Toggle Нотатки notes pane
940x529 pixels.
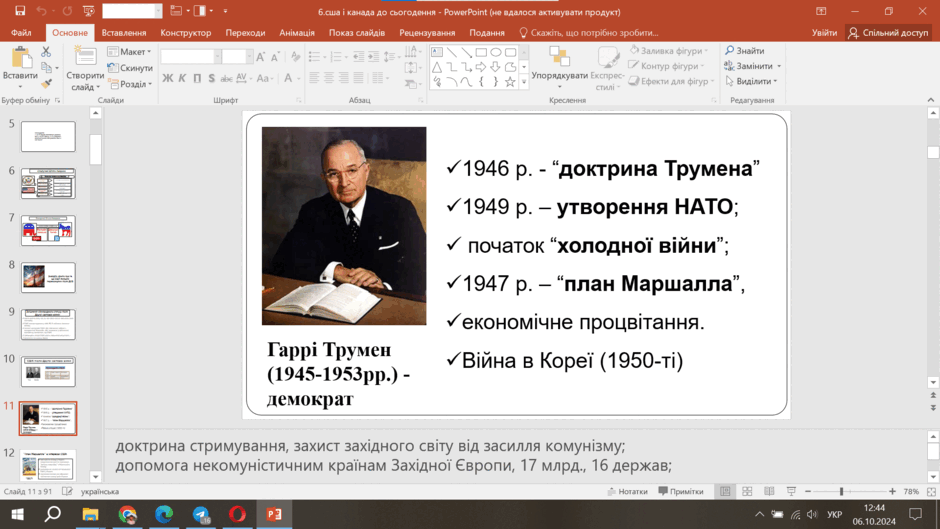click(627, 491)
